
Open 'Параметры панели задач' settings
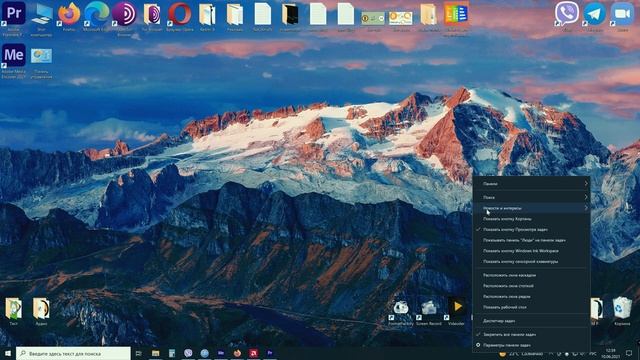(x=531, y=345)
